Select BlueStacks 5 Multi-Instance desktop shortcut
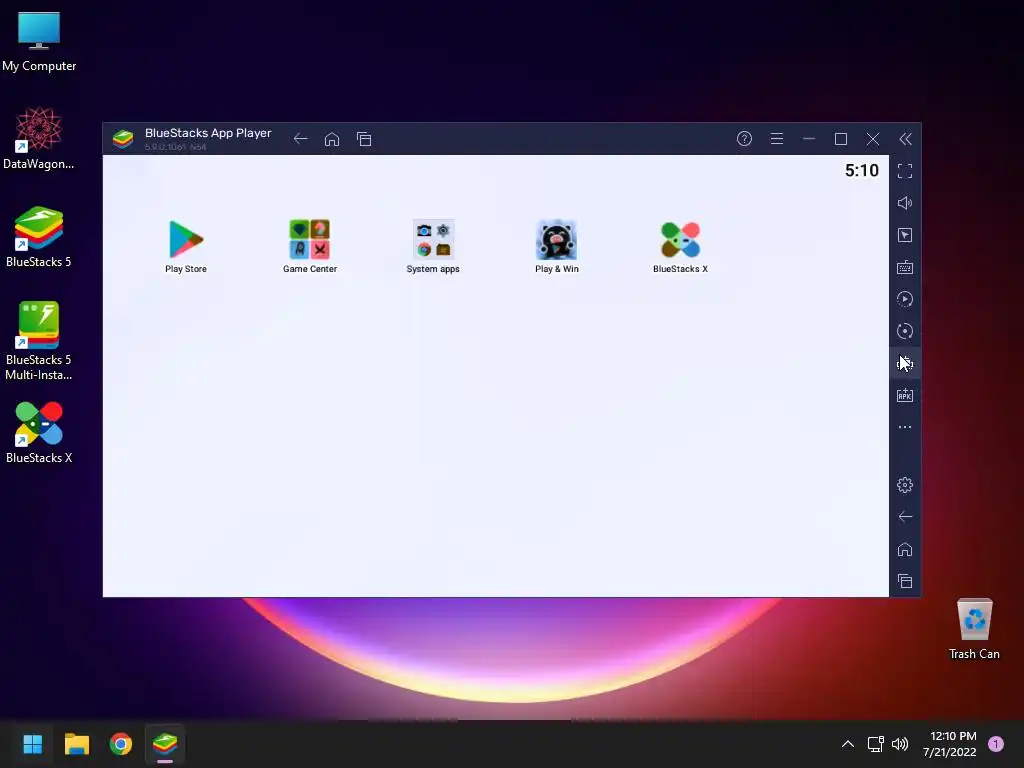This screenshot has width=1024, height=768. coord(39,341)
